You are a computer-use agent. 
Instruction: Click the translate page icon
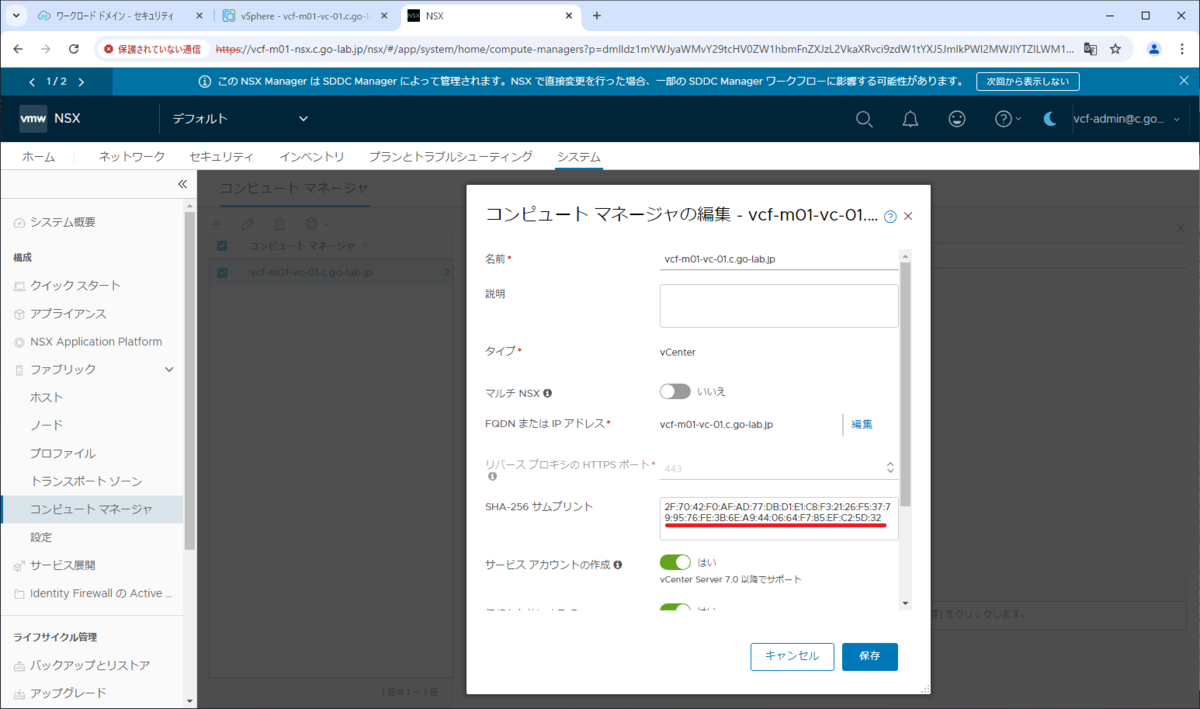[x=1090, y=48]
